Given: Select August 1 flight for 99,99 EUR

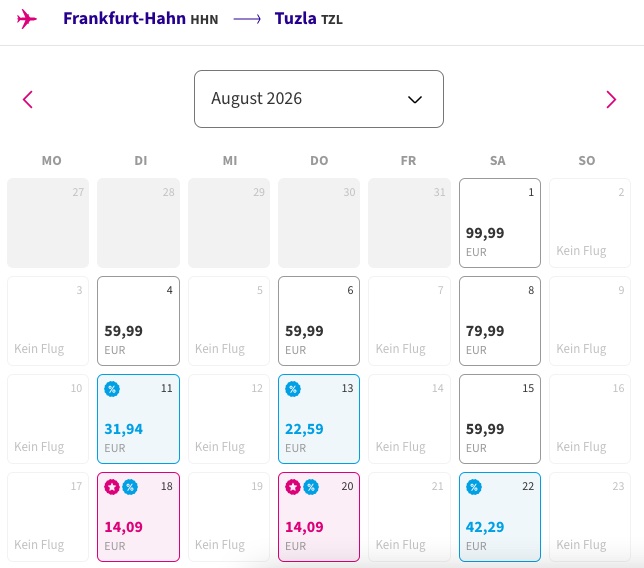Looking at the screenshot, I should 500,223.
